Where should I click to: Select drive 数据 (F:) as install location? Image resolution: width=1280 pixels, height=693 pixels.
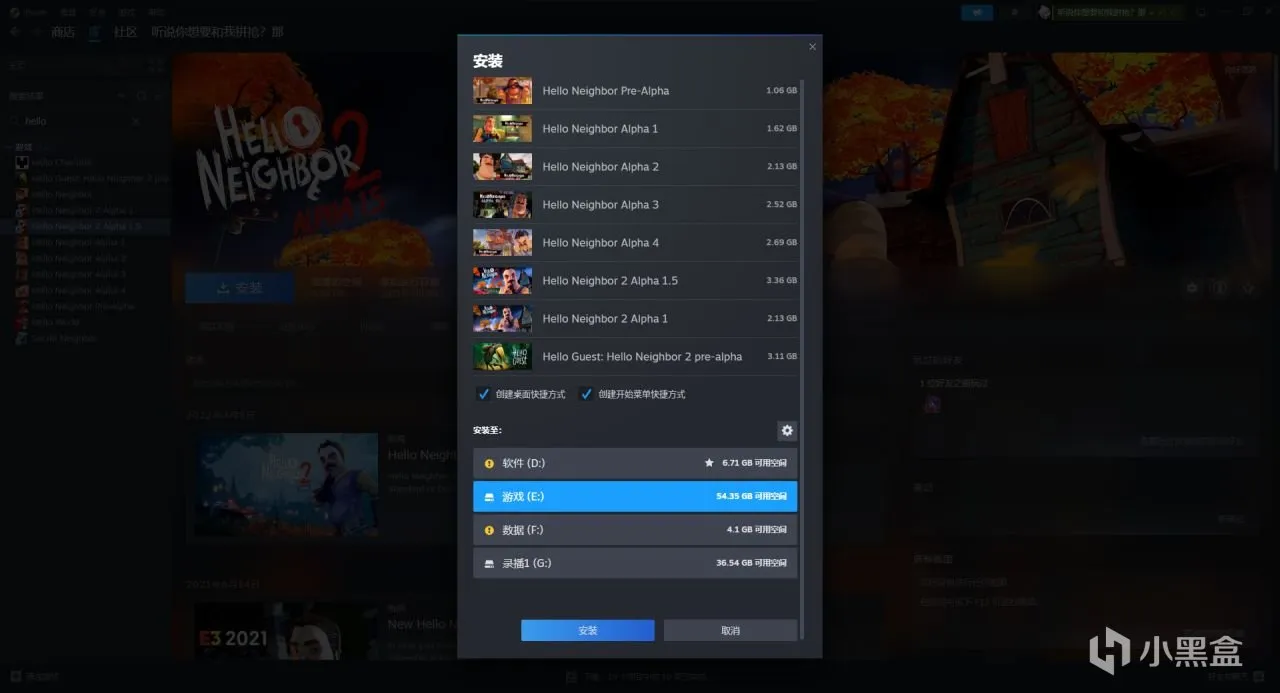pyautogui.click(x=635, y=529)
